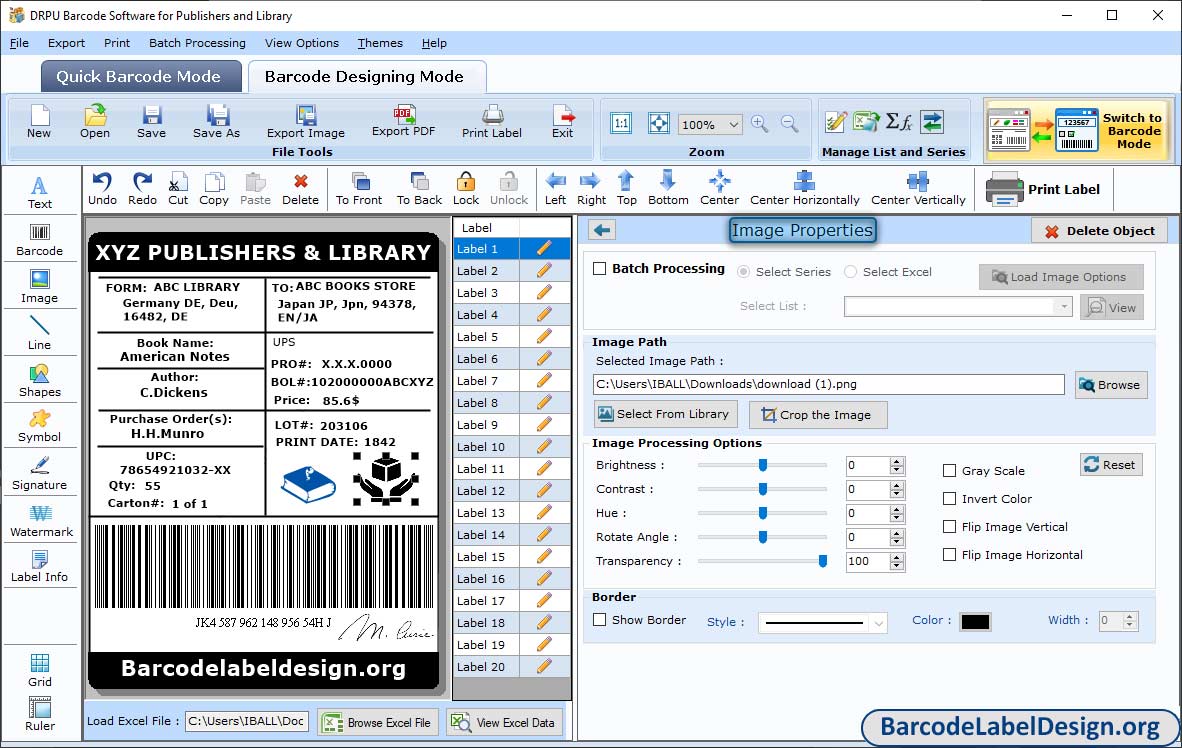Select the Watermark tool

coord(41,520)
